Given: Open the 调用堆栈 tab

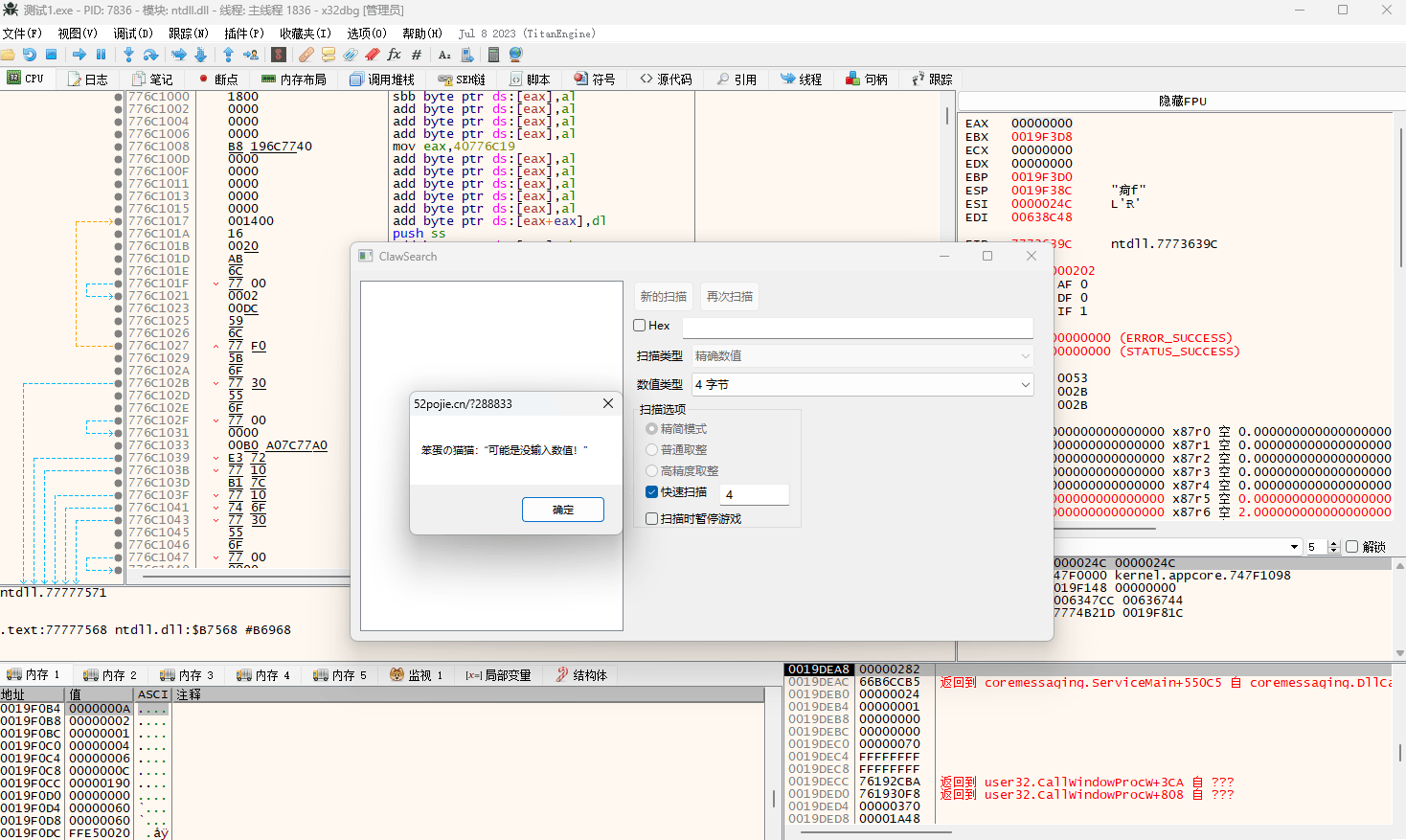Looking at the screenshot, I should tap(382, 79).
